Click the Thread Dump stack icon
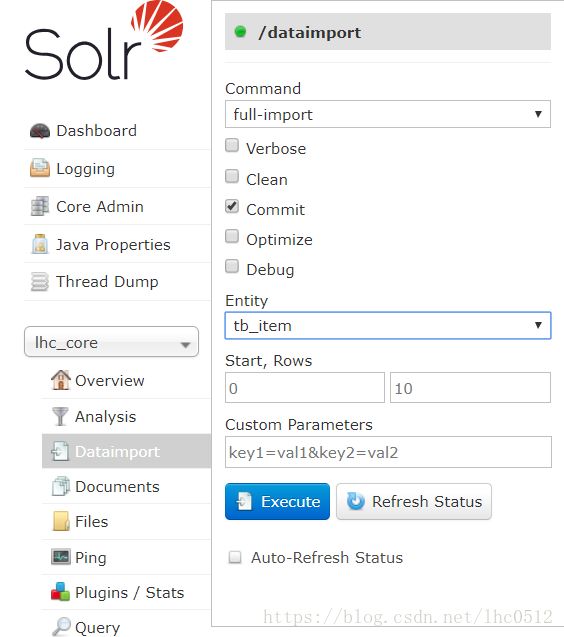 click(x=39, y=282)
